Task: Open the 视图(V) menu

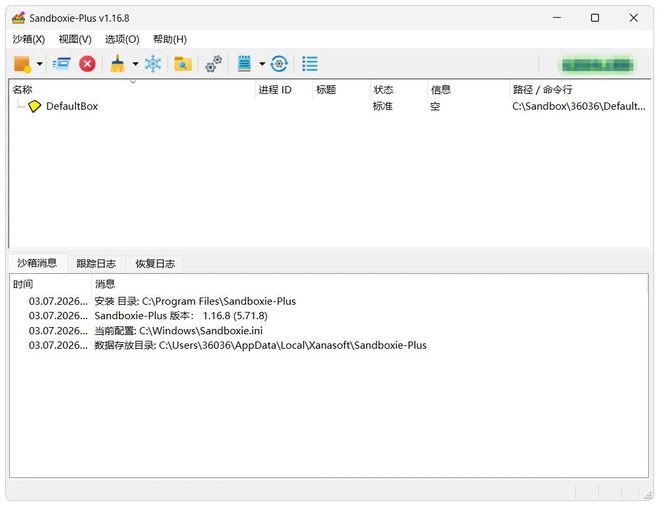Action: [75, 40]
